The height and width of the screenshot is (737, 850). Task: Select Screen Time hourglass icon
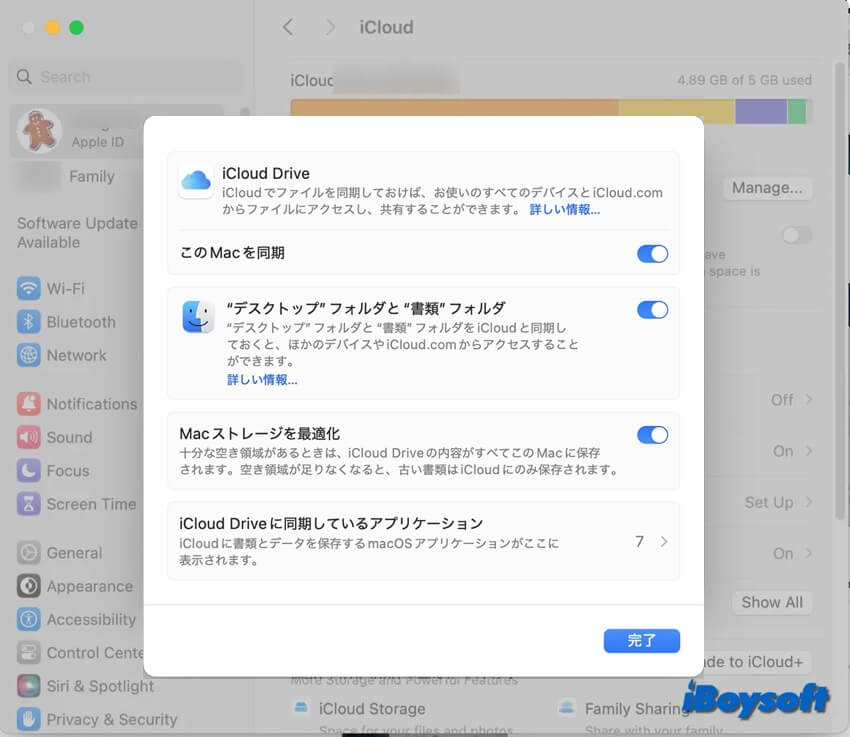pos(28,504)
